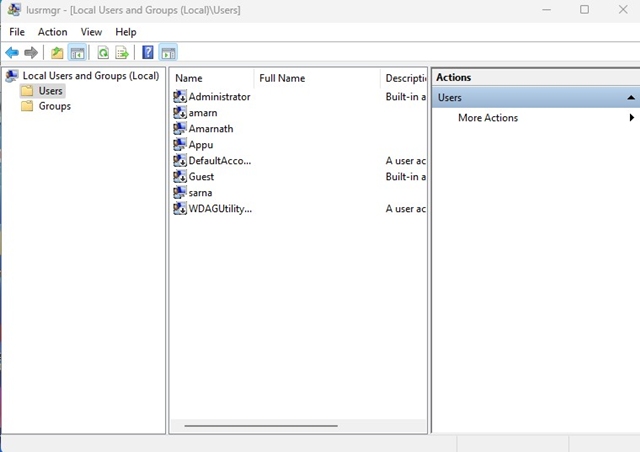Click the Export List toolbar icon
The height and width of the screenshot is (452, 640).
point(122,53)
